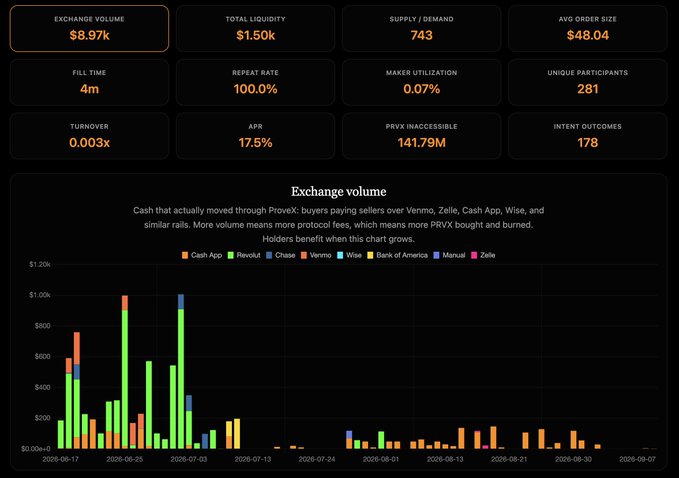The height and width of the screenshot is (478, 679).
Task: Click the $48.04 value
Action: (588, 35)
